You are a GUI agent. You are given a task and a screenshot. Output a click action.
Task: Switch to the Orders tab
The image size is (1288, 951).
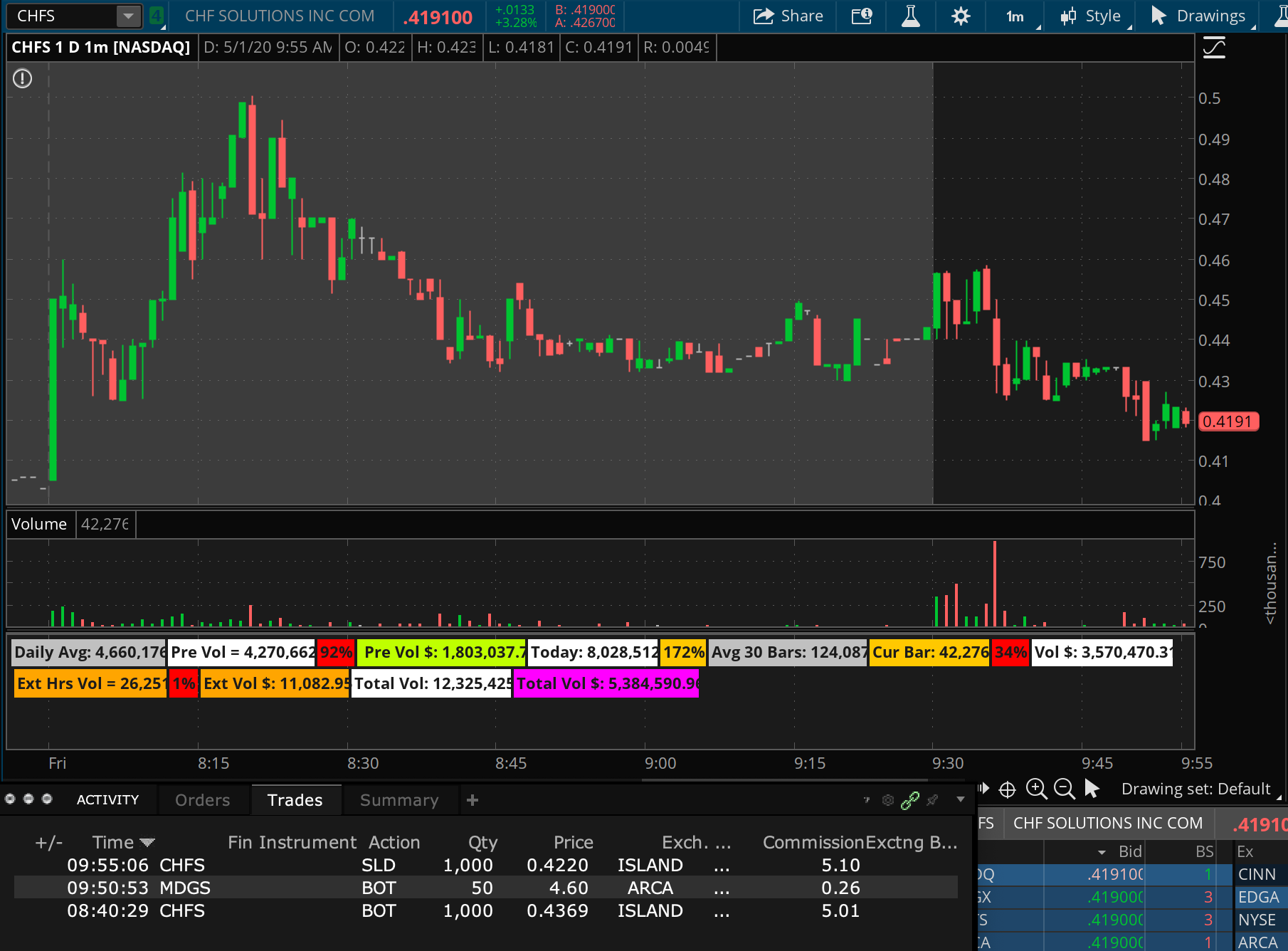(202, 800)
